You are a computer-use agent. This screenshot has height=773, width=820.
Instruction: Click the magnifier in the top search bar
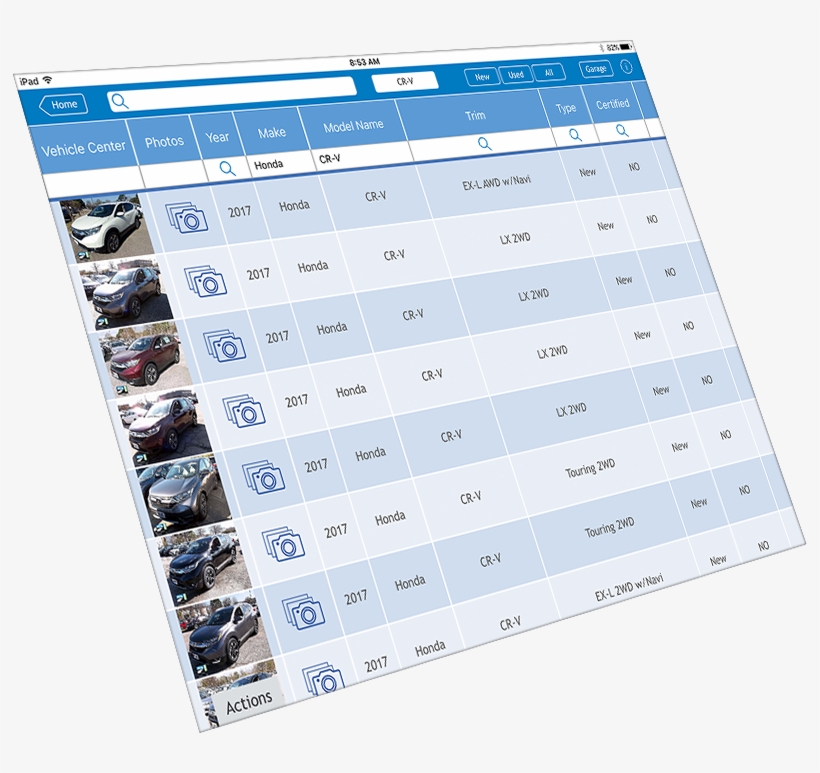pos(119,101)
